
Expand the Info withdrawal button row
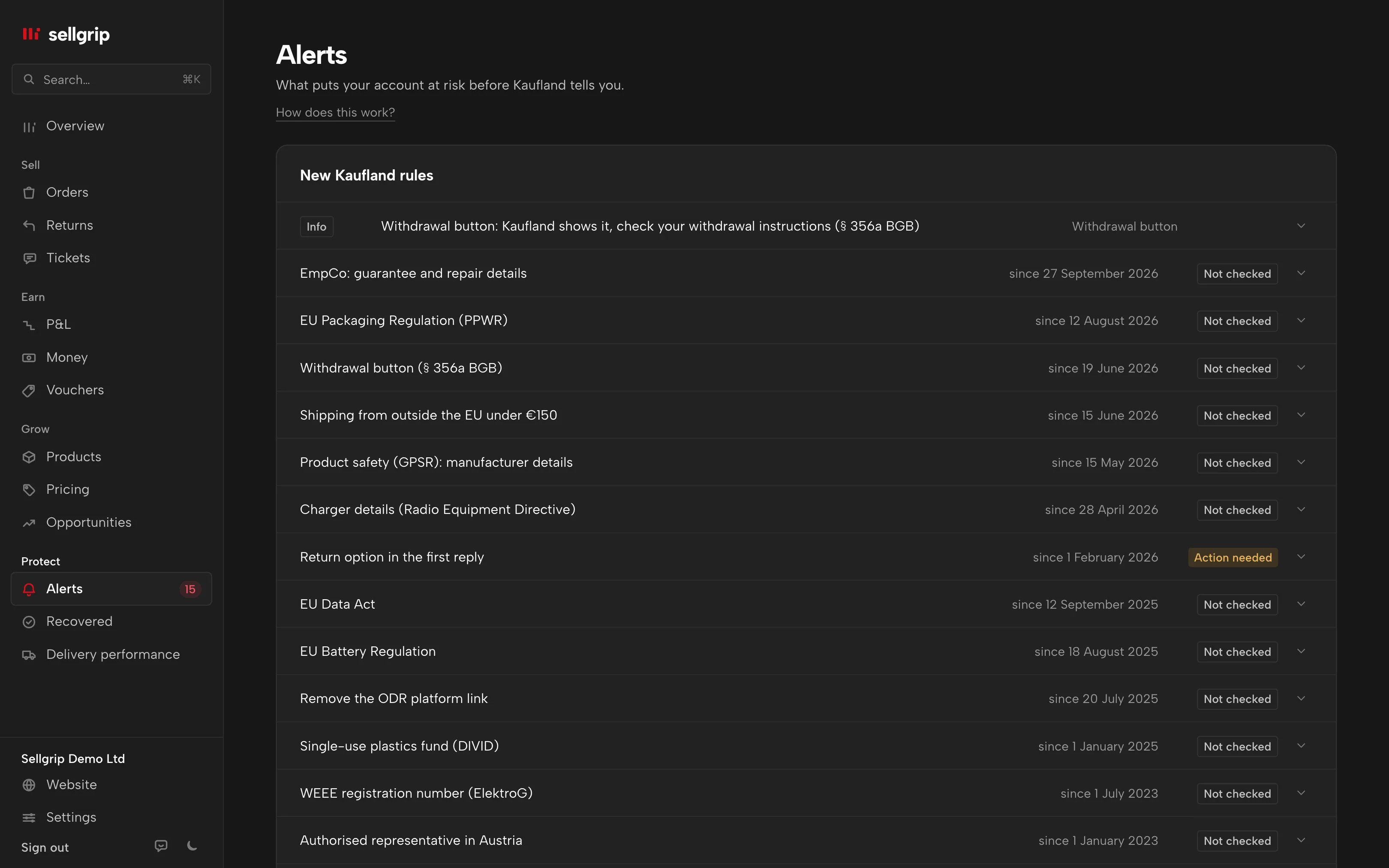(x=806, y=226)
